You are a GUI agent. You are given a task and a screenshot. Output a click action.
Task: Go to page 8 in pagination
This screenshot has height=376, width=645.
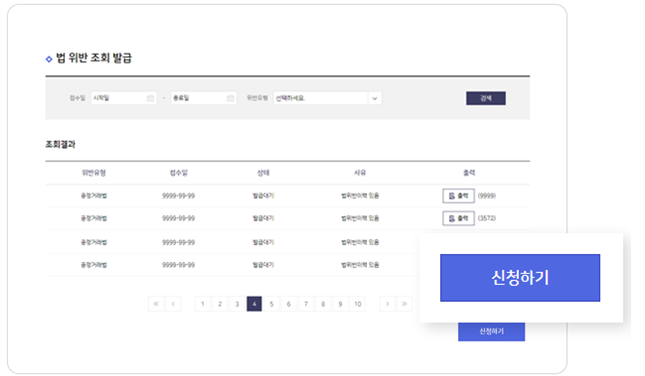tap(323, 304)
